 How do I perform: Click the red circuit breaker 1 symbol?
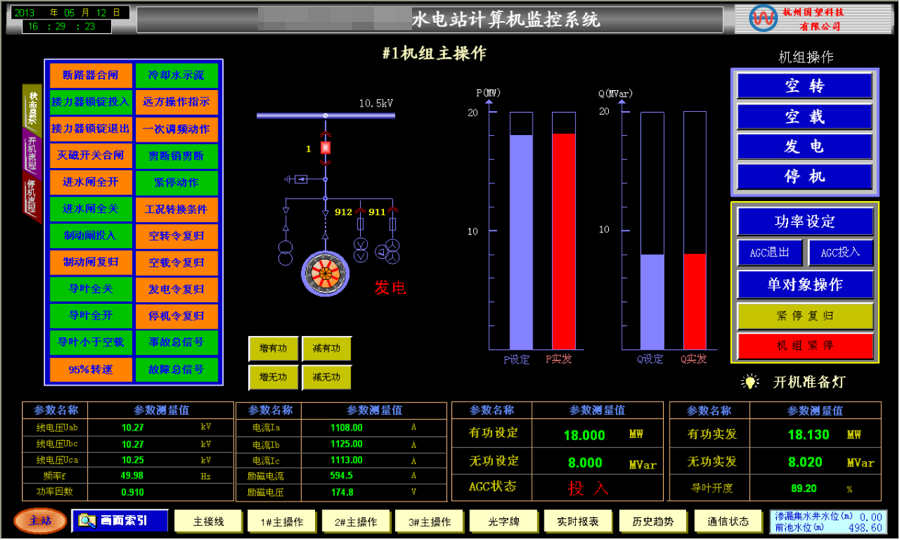coord(324,149)
